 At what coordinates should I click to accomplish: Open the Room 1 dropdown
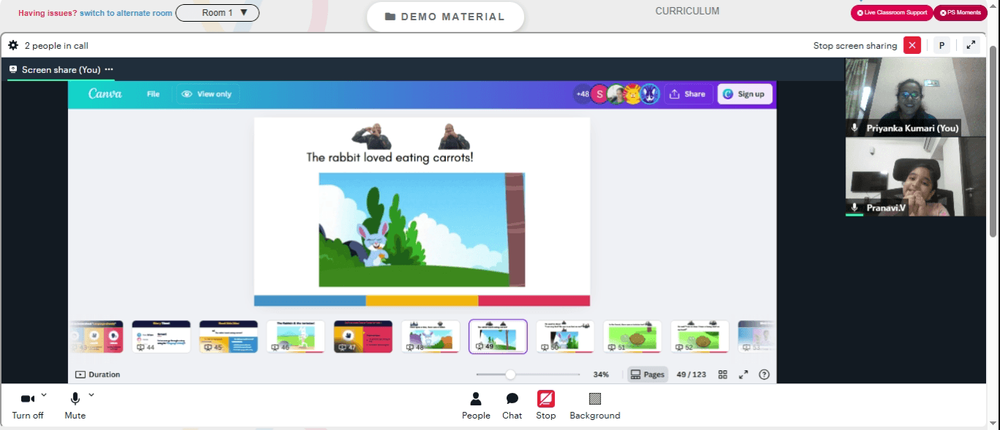click(217, 13)
